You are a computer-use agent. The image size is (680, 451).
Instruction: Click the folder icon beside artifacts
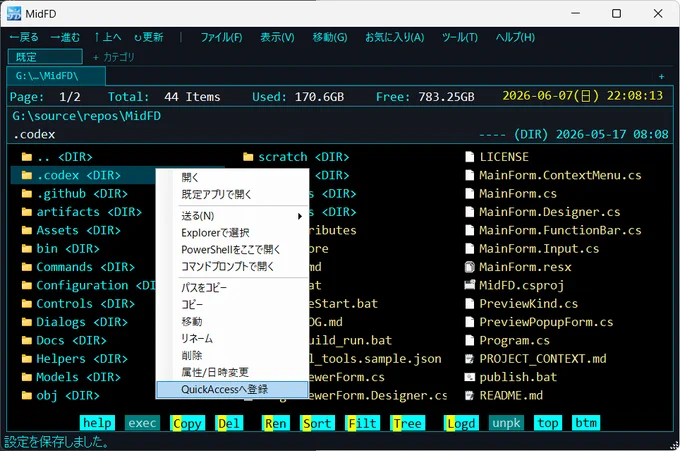tap(27, 212)
